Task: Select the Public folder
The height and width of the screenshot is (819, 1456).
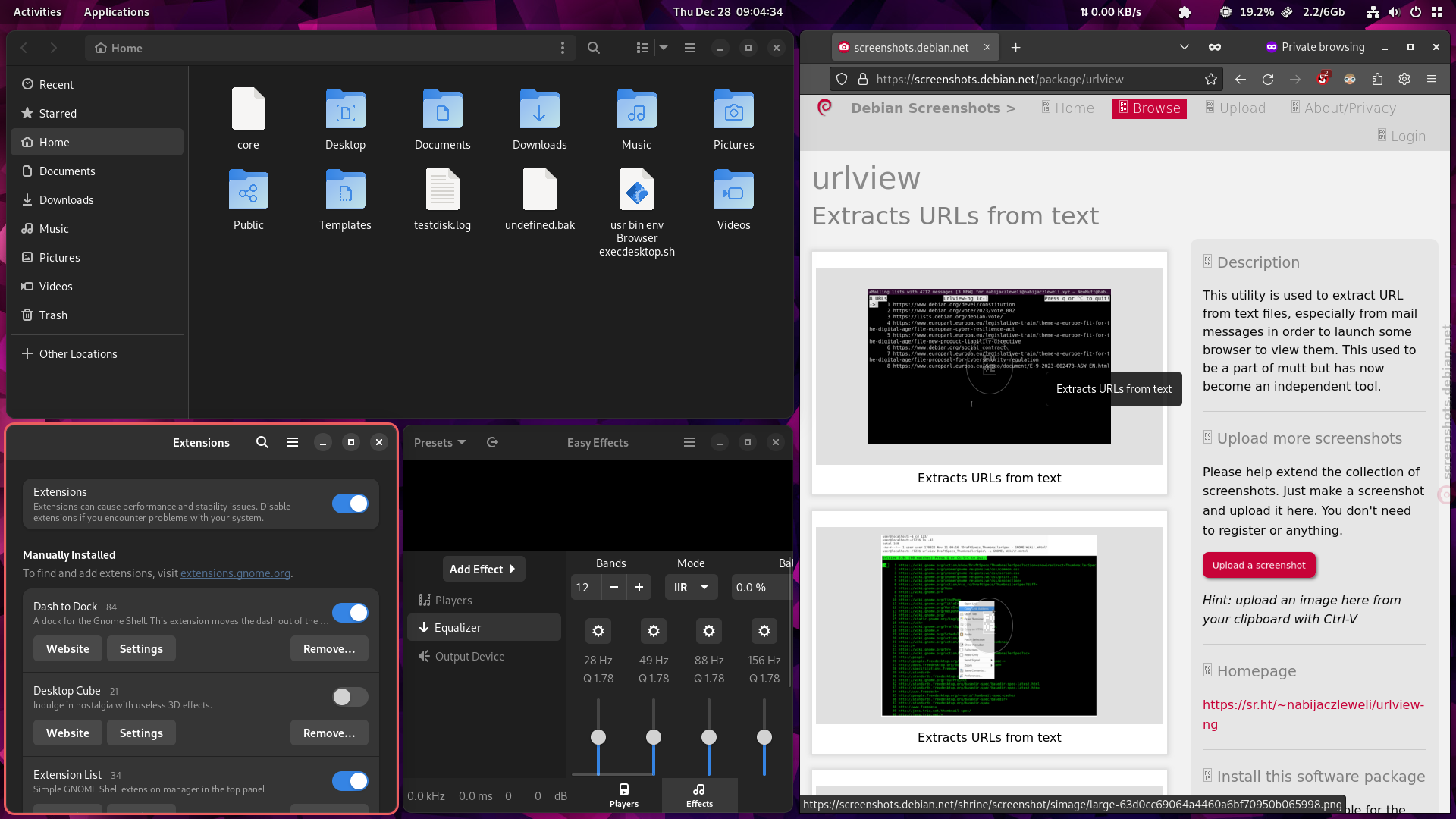Action: click(x=249, y=199)
